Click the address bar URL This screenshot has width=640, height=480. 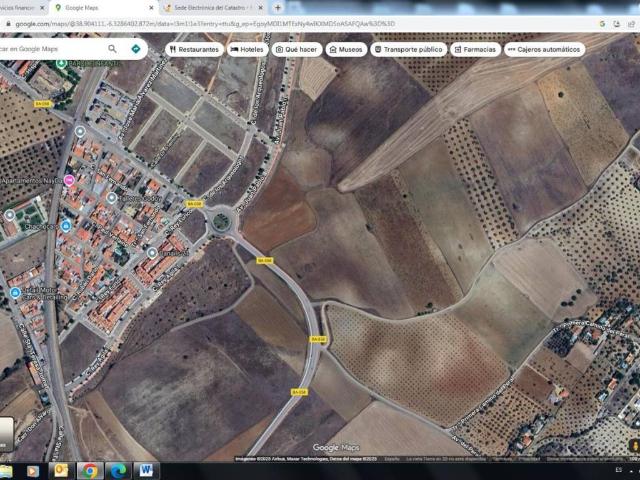tap(205, 24)
